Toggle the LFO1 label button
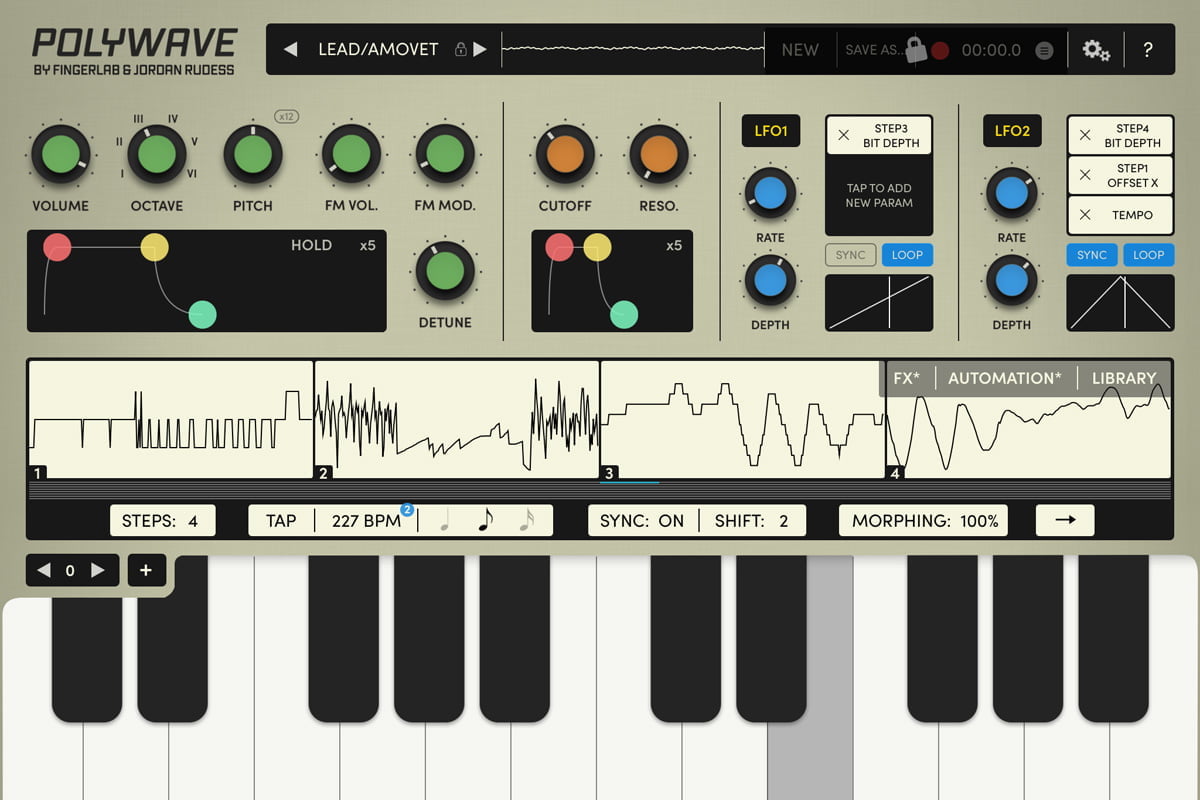 (x=771, y=131)
